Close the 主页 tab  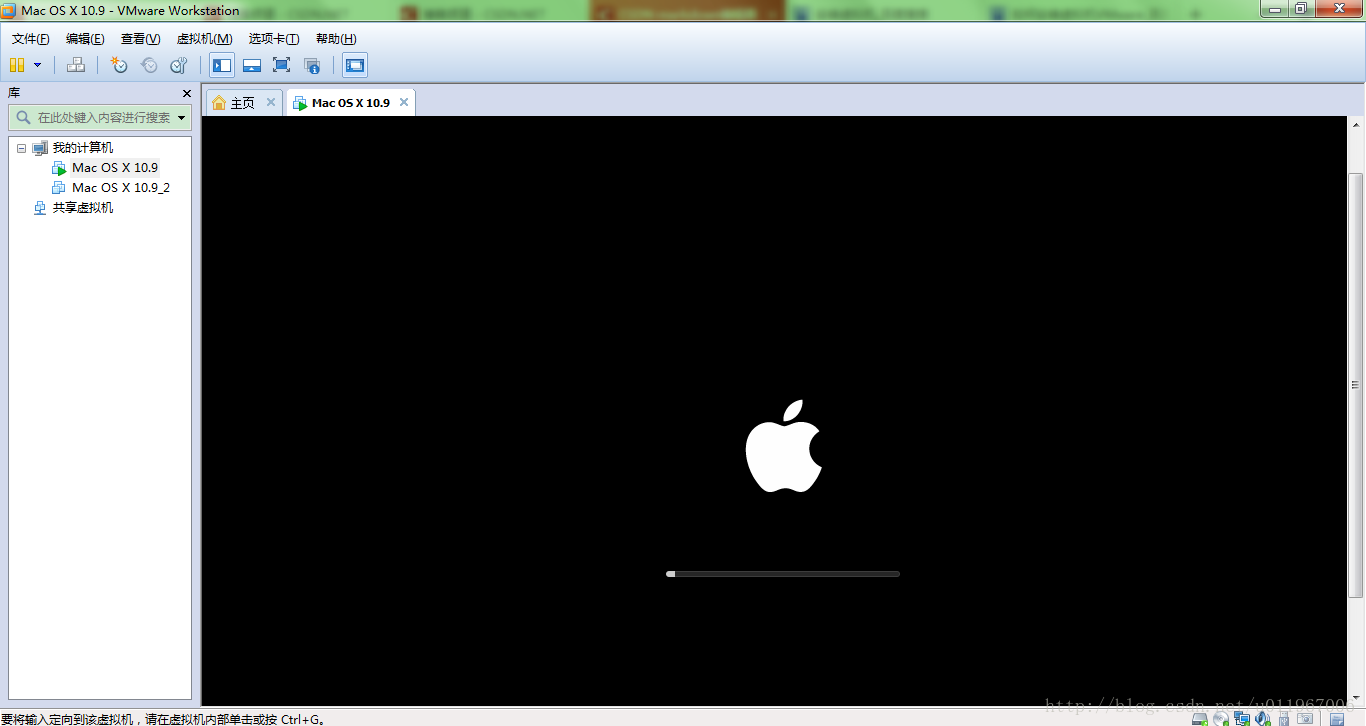pyautogui.click(x=270, y=102)
